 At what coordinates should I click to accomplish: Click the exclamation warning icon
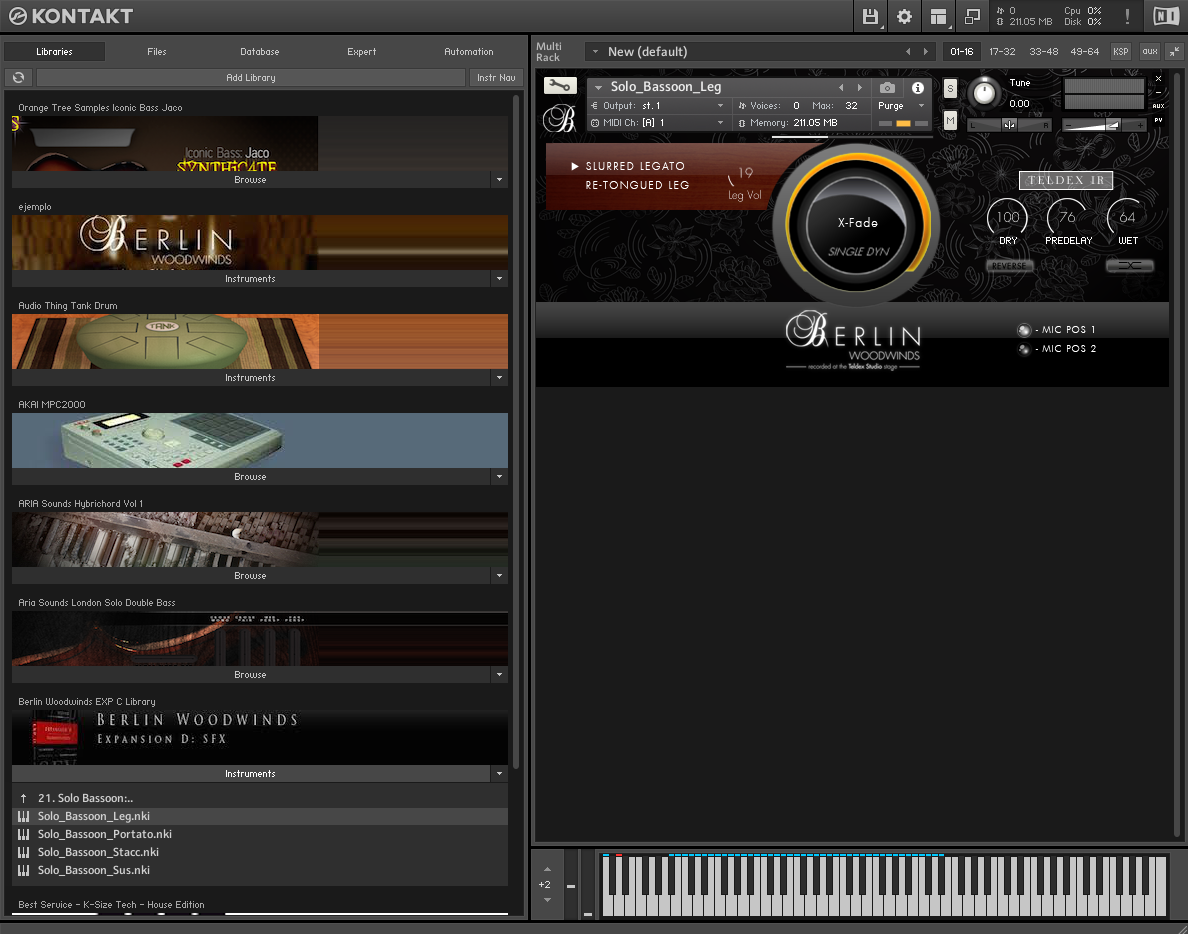(x=1127, y=17)
